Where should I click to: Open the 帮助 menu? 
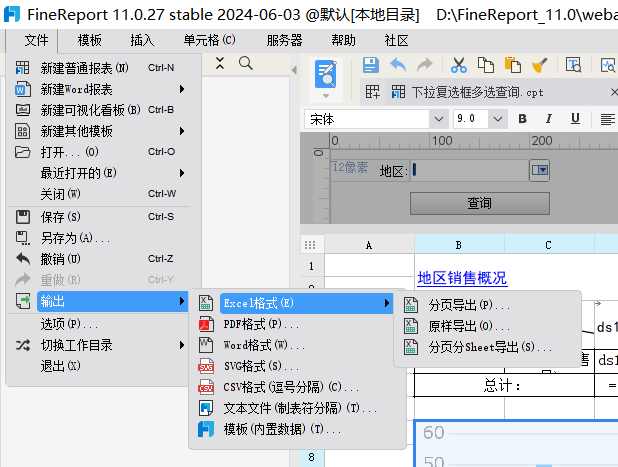[343, 40]
